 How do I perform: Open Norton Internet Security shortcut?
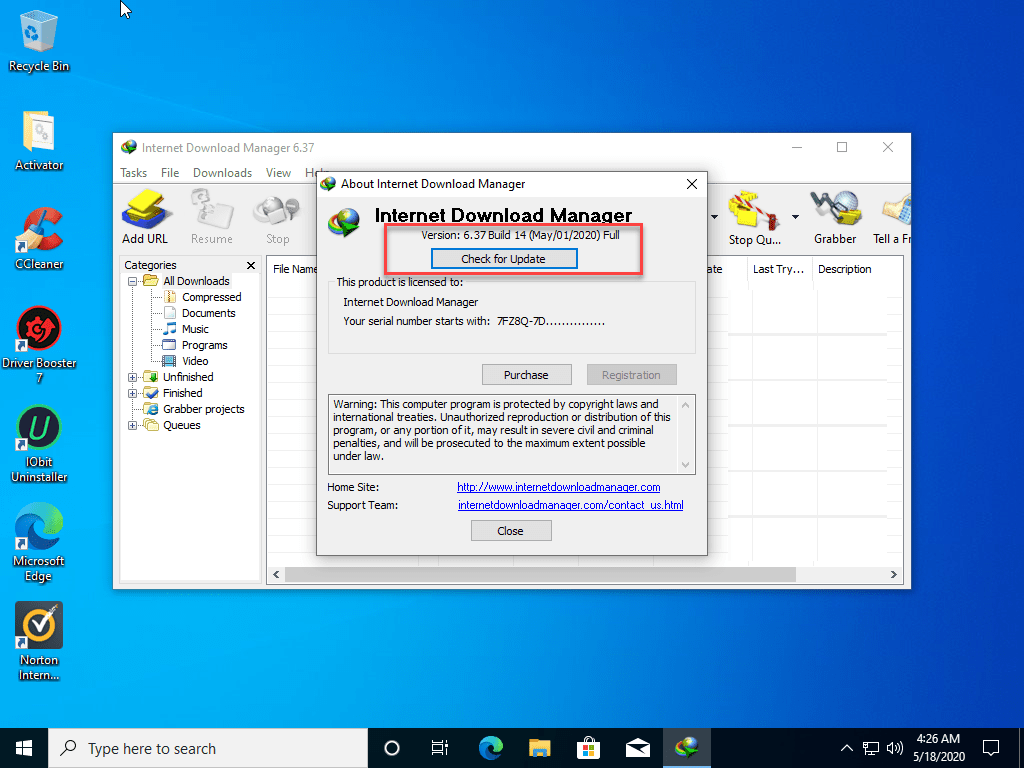click(x=39, y=642)
